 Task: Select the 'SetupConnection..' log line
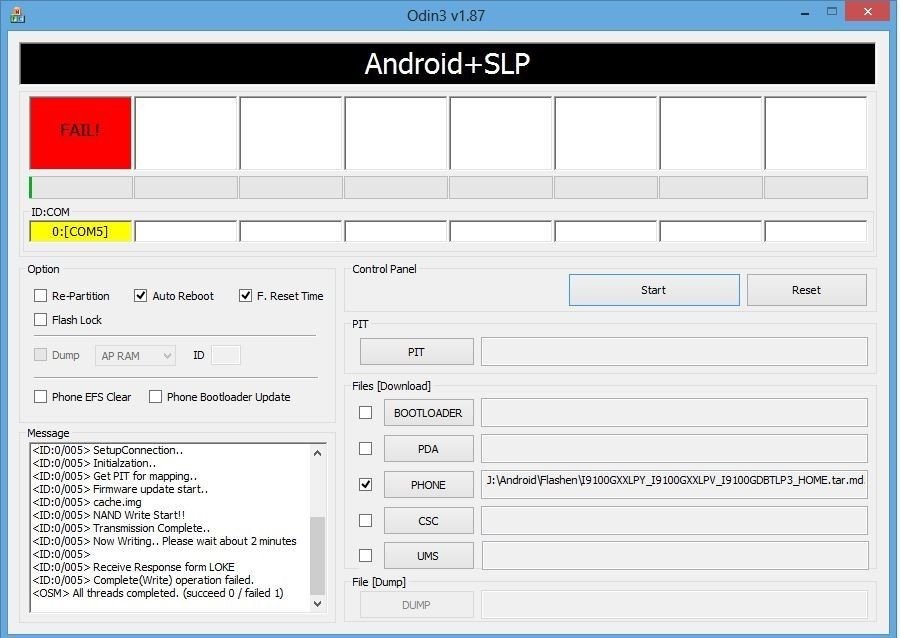coord(107,450)
